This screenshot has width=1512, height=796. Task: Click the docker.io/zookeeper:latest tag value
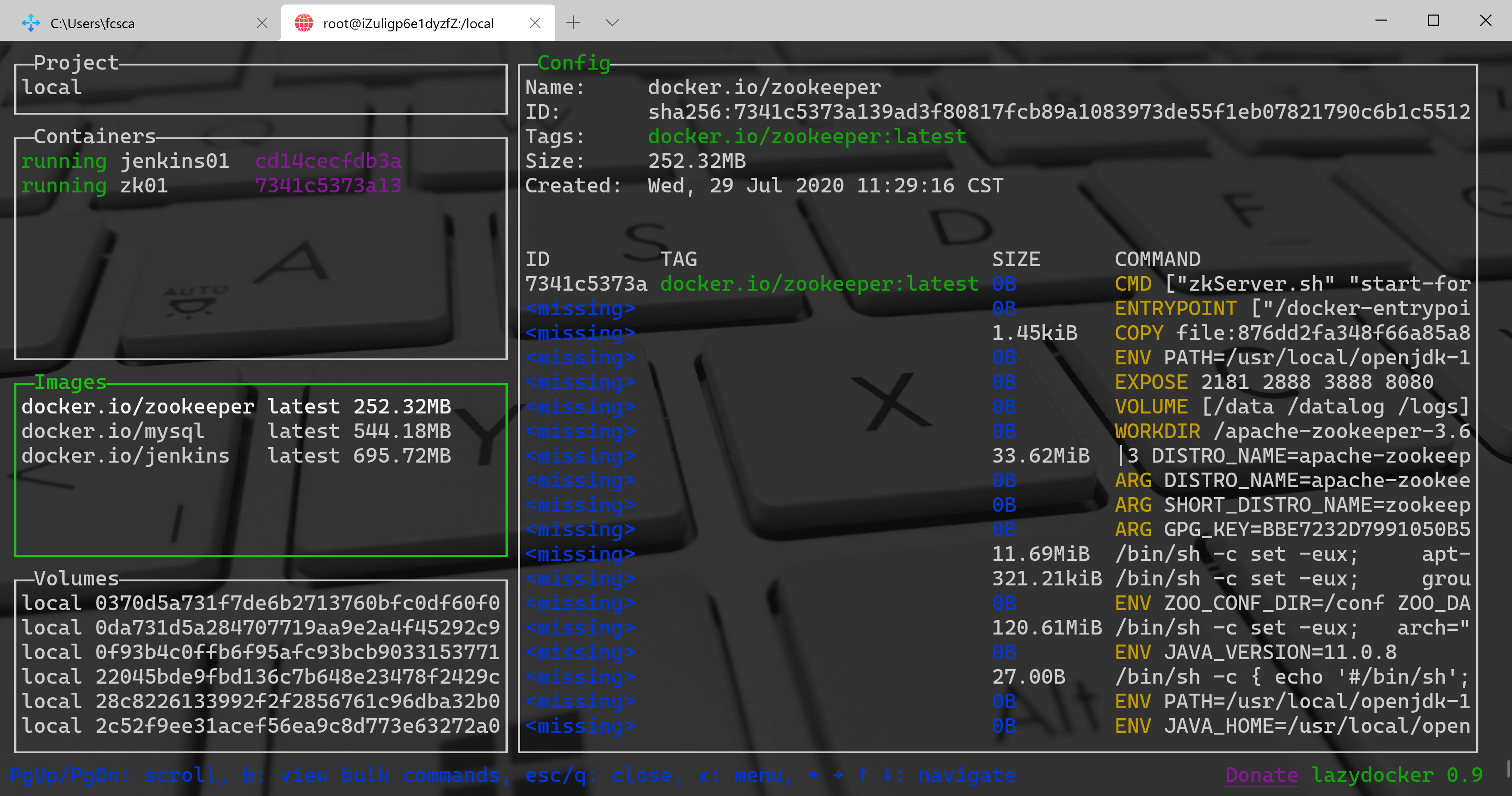pos(806,136)
